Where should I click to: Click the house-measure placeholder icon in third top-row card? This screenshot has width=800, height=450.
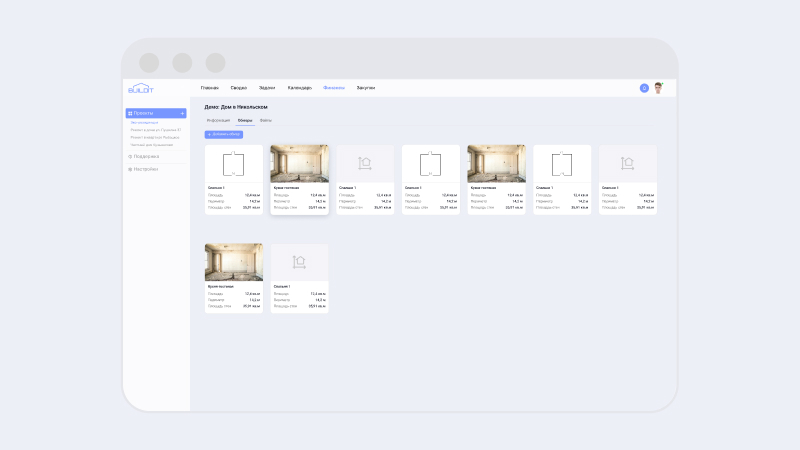(365, 163)
